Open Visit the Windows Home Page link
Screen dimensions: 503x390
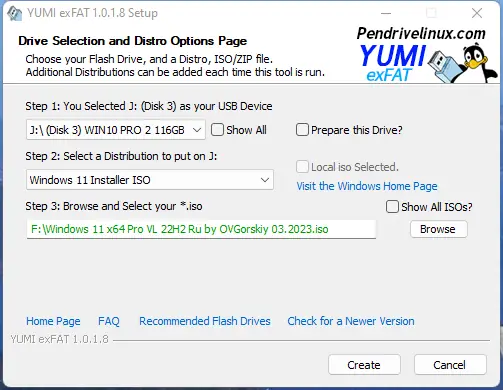point(367,186)
